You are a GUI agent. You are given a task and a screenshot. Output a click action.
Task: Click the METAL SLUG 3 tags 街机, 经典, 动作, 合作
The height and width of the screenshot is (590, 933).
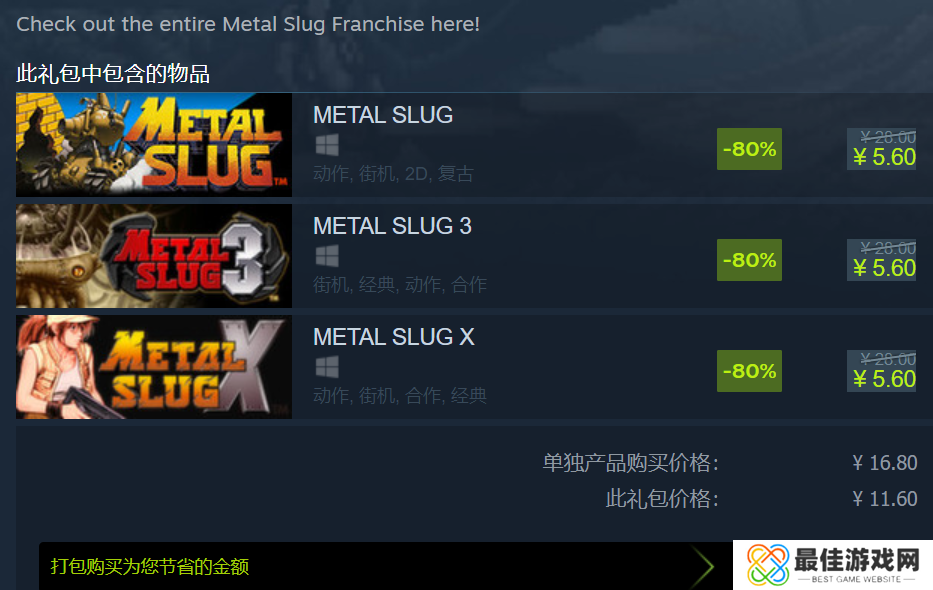tap(400, 285)
